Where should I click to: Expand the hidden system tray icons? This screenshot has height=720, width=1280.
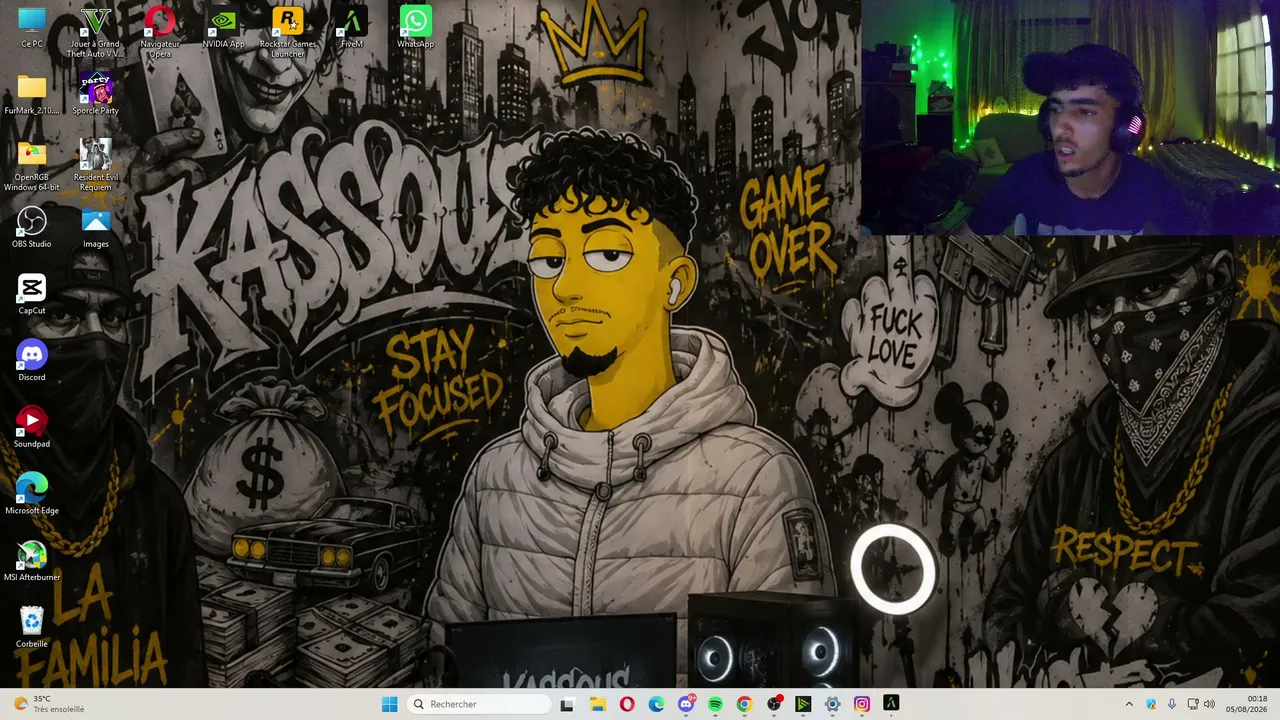1129,704
